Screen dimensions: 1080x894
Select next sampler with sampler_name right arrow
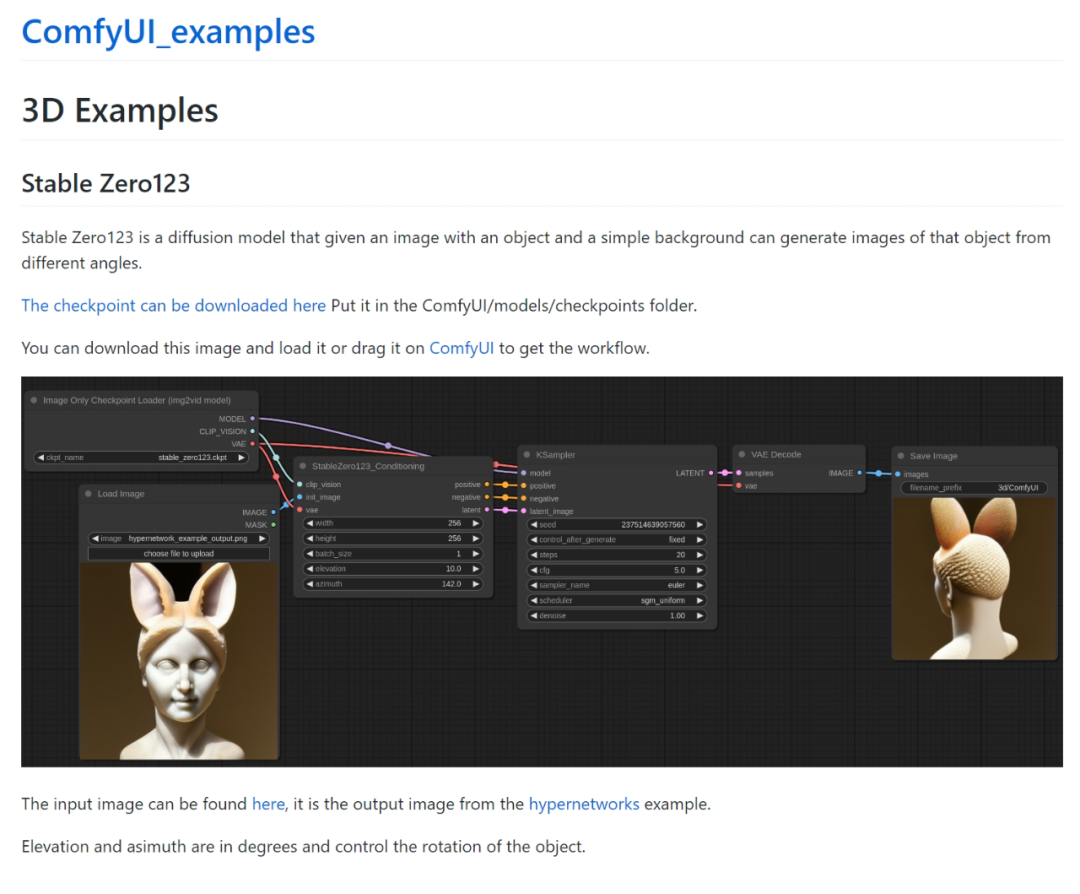(x=700, y=585)
